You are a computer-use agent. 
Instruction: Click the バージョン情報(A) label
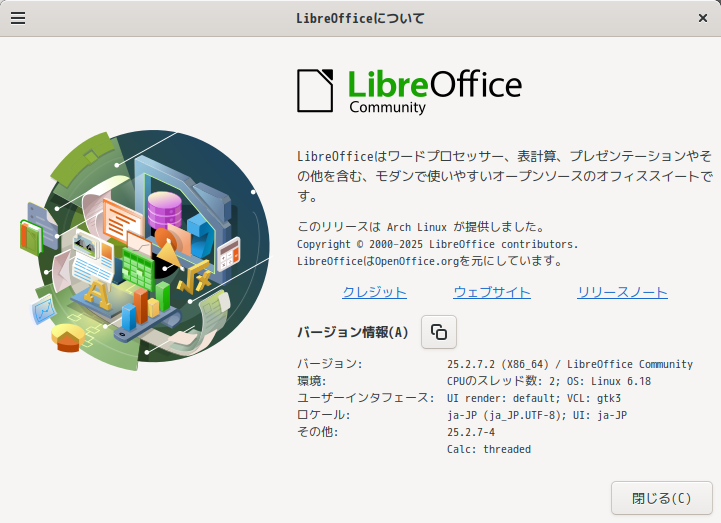352,332
